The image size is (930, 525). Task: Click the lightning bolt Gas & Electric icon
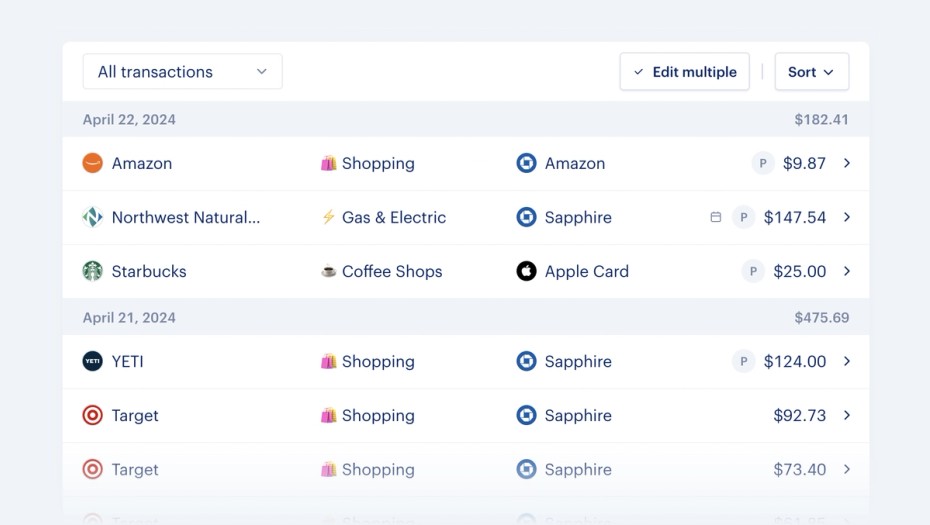pos(328,217)
